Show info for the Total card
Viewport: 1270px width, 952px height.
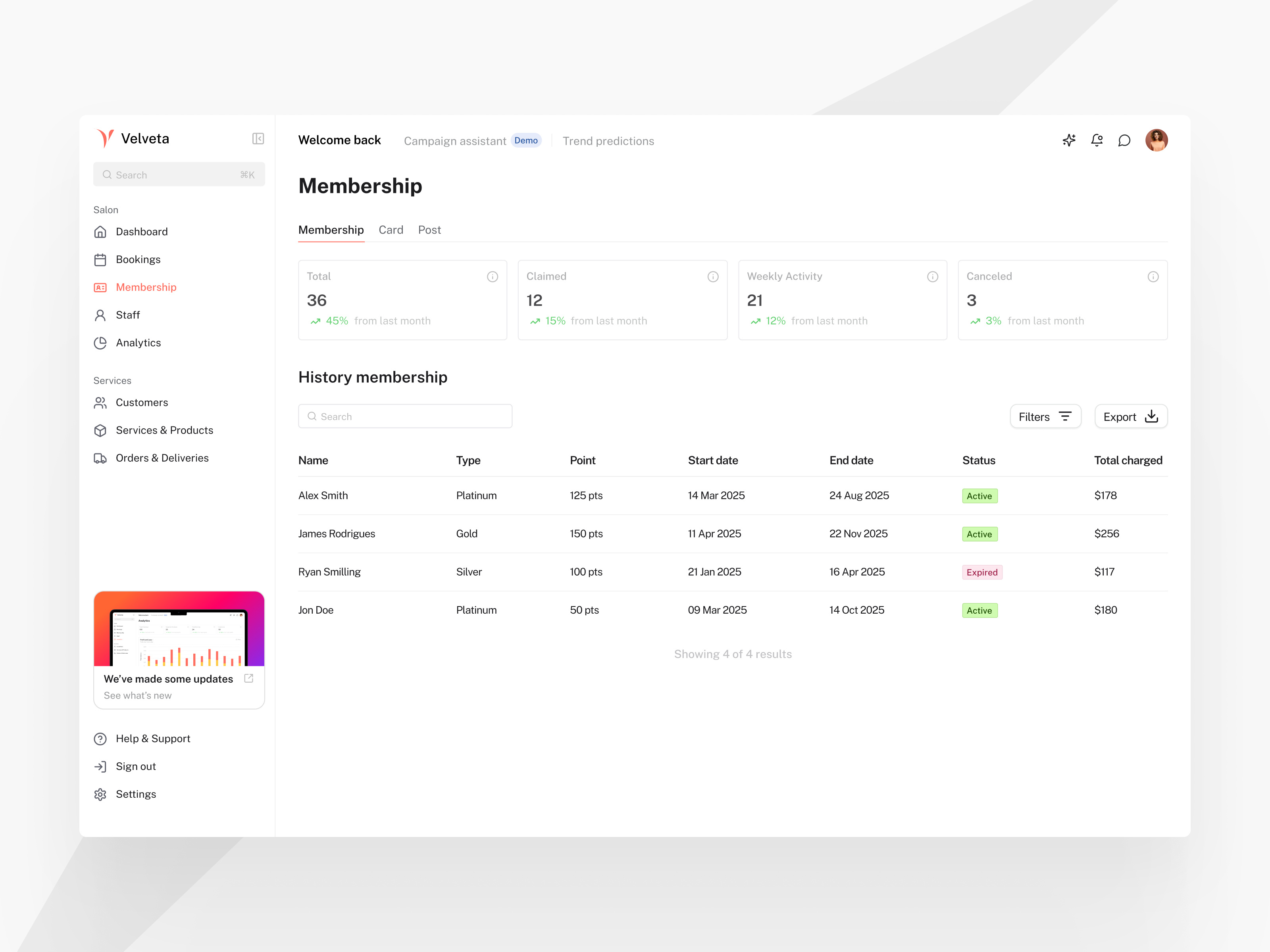[493, 276]
